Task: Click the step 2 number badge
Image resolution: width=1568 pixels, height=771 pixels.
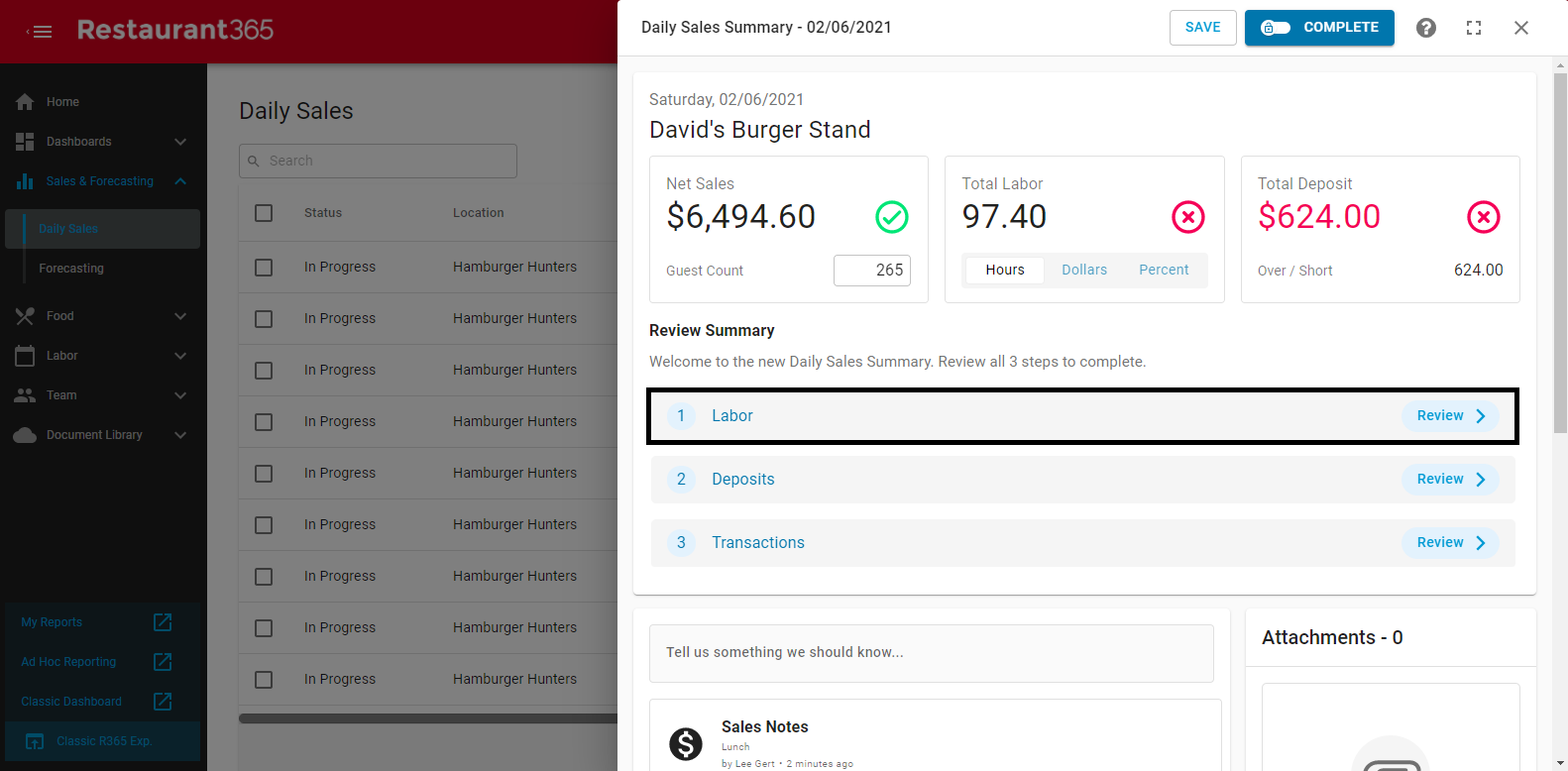Action: (x=681, y=480)
